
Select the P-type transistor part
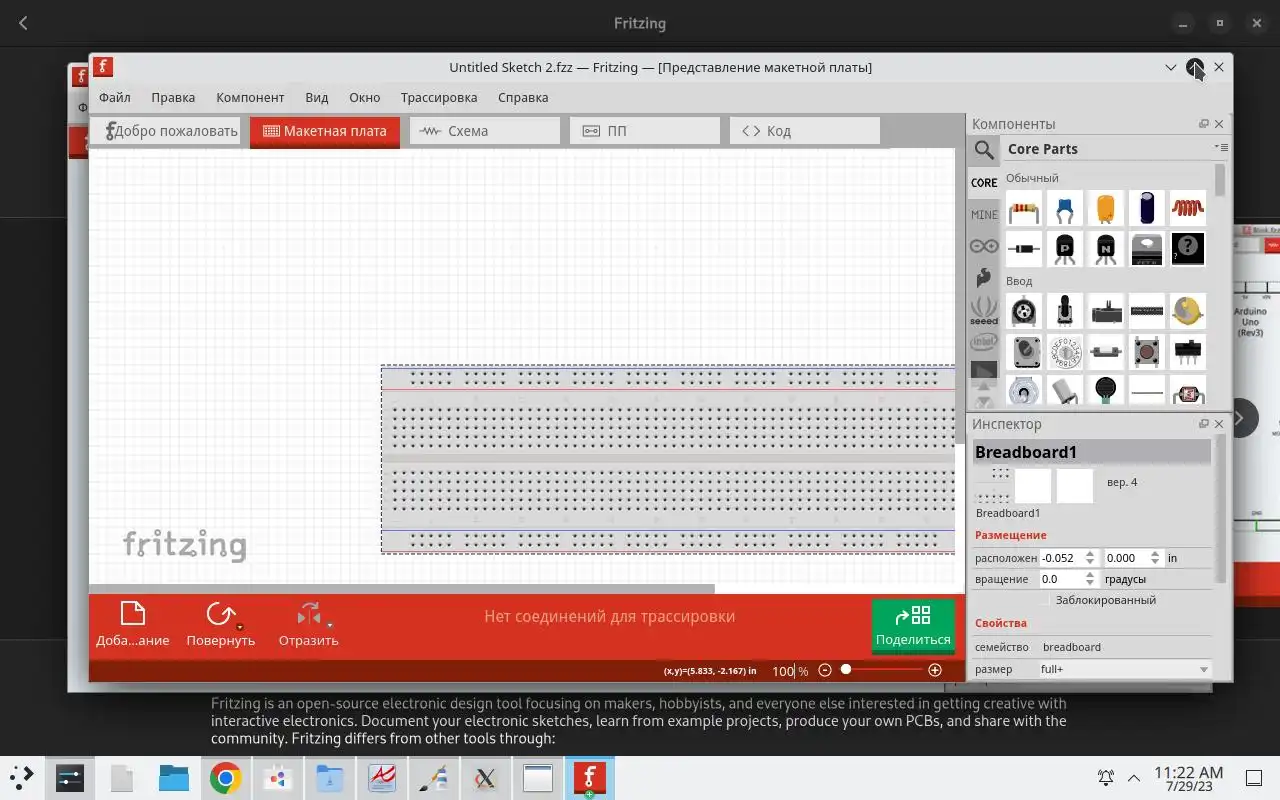1065,248
